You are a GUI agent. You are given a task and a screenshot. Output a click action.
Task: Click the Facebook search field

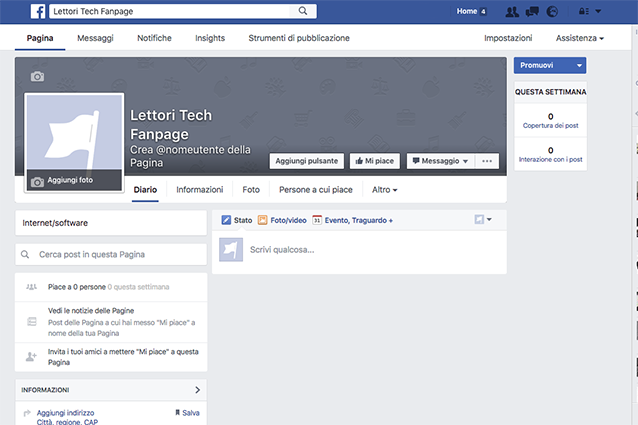[x=169, y=11]
